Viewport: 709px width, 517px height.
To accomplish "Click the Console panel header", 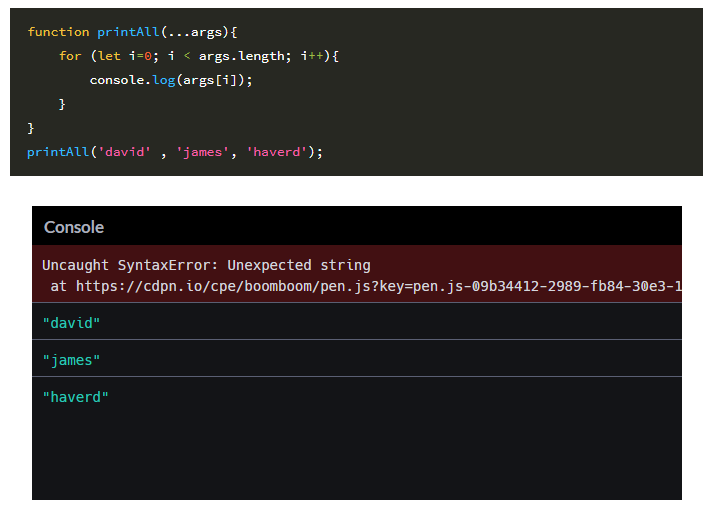I will click(x=357, y=226).
